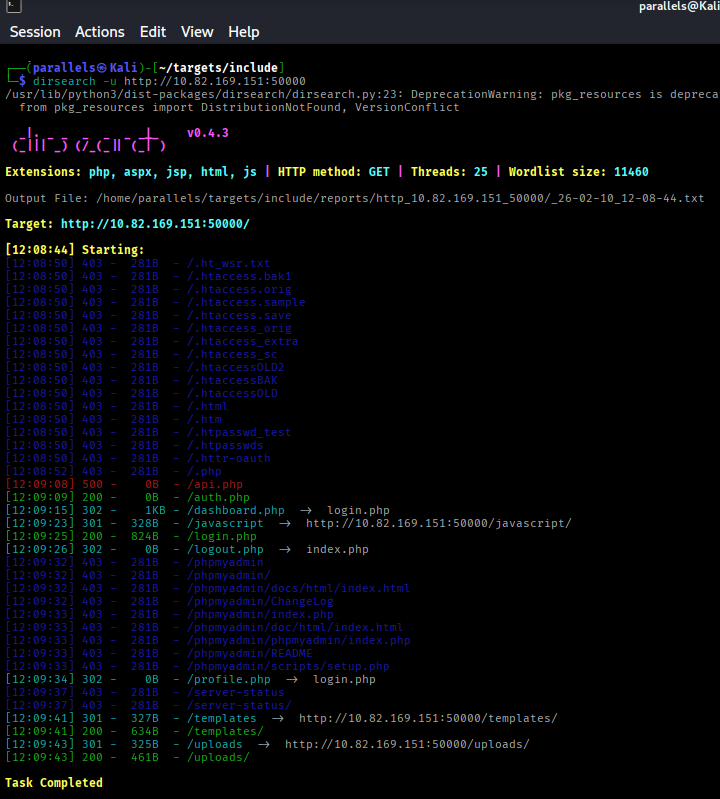Click the dirsearch v0.4.3 version label
720x799 pixels.
[207, 133]
